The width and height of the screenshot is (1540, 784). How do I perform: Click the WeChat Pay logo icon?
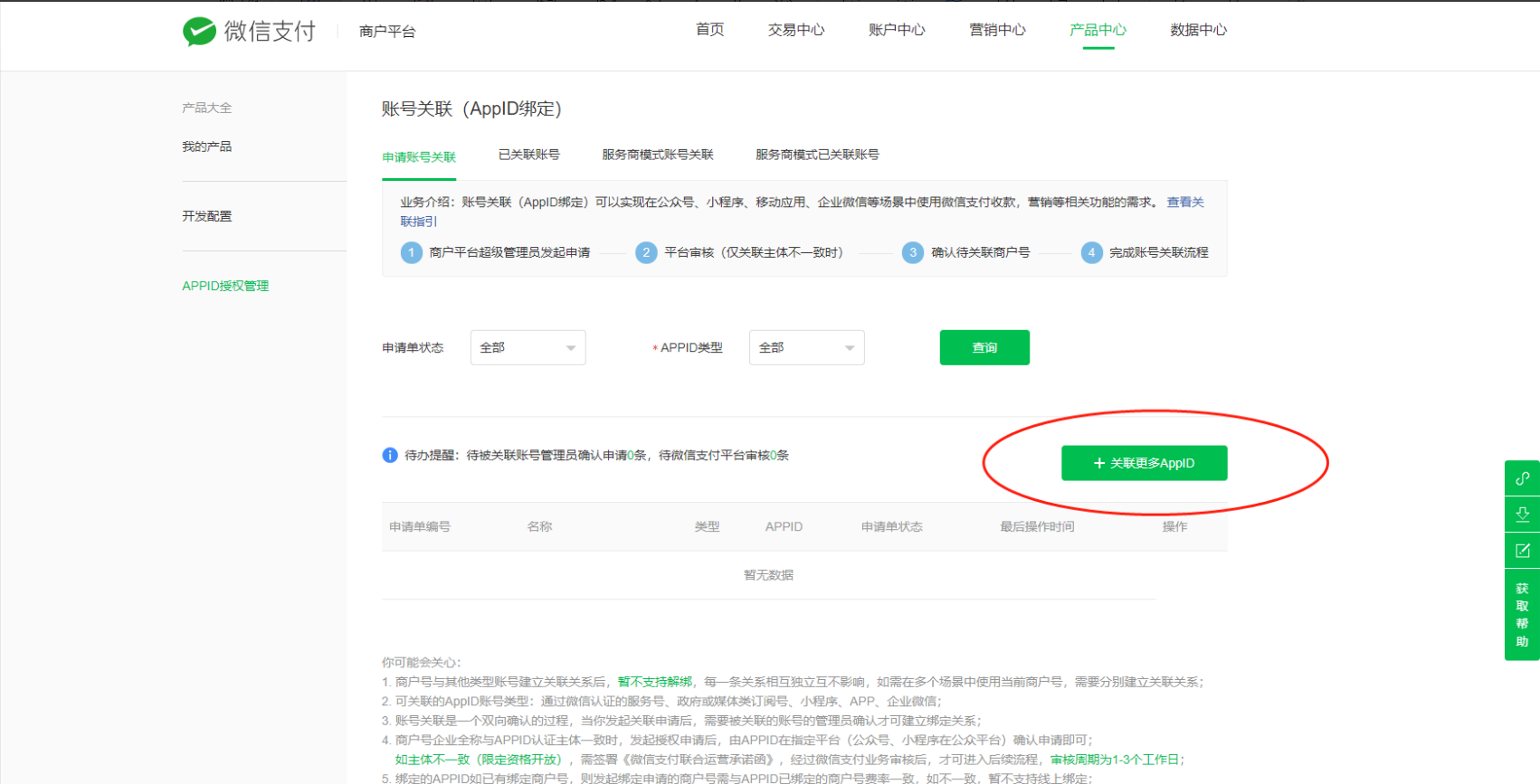(x=199, y=32)
